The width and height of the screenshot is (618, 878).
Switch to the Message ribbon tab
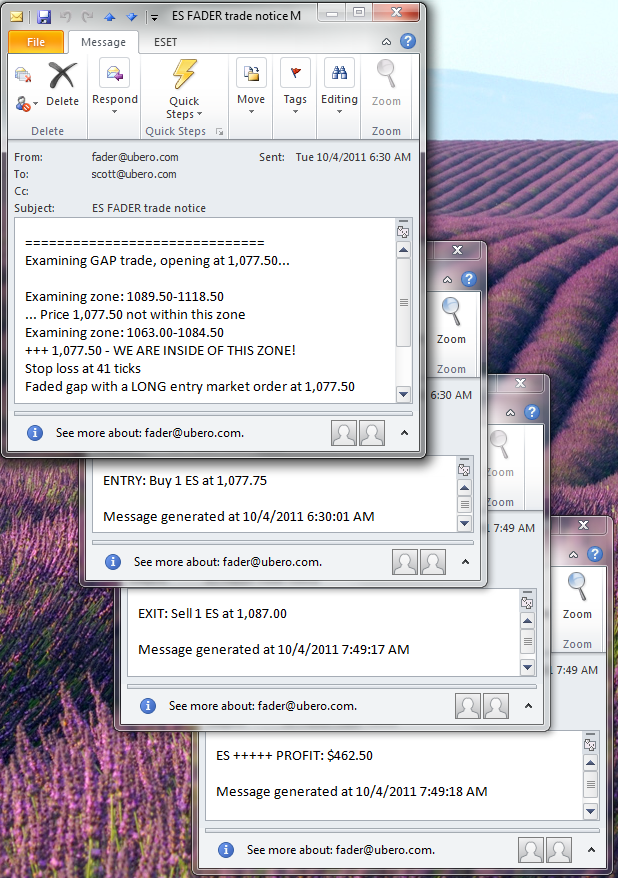tap(103, 42)
